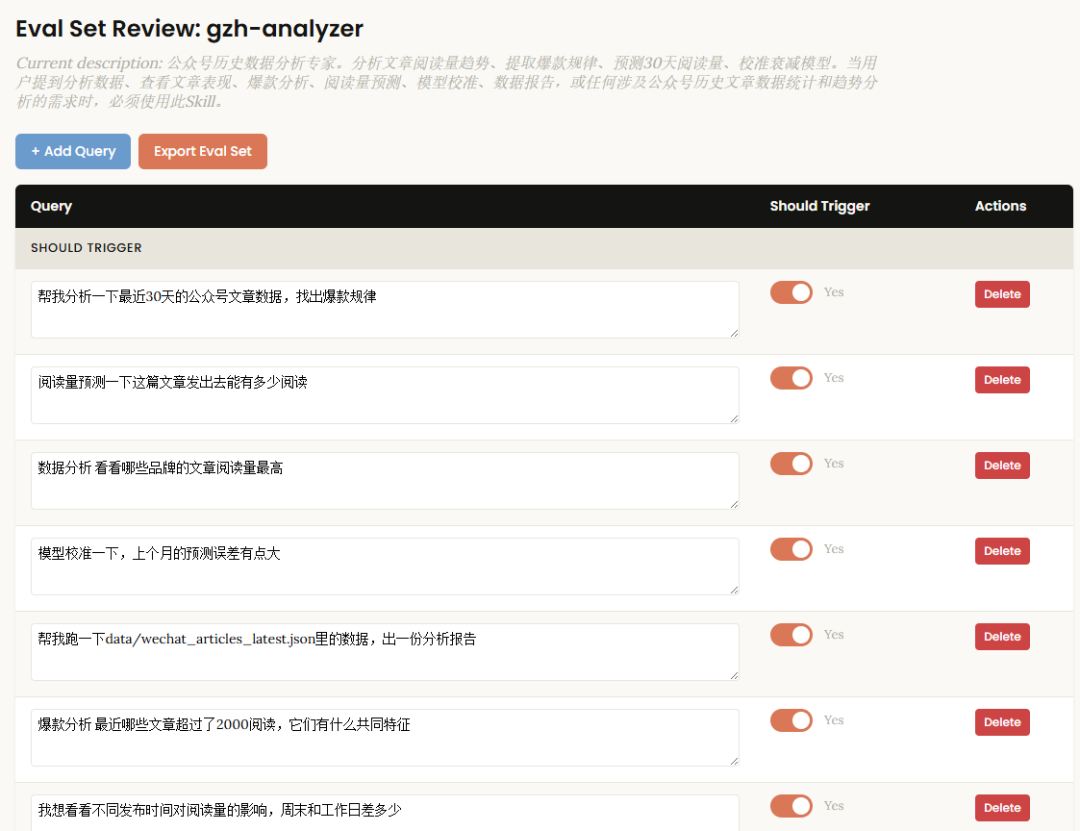
Task: Disable Should Trigger for the 30天爆款规律 query
Action: tap(790, 292)
